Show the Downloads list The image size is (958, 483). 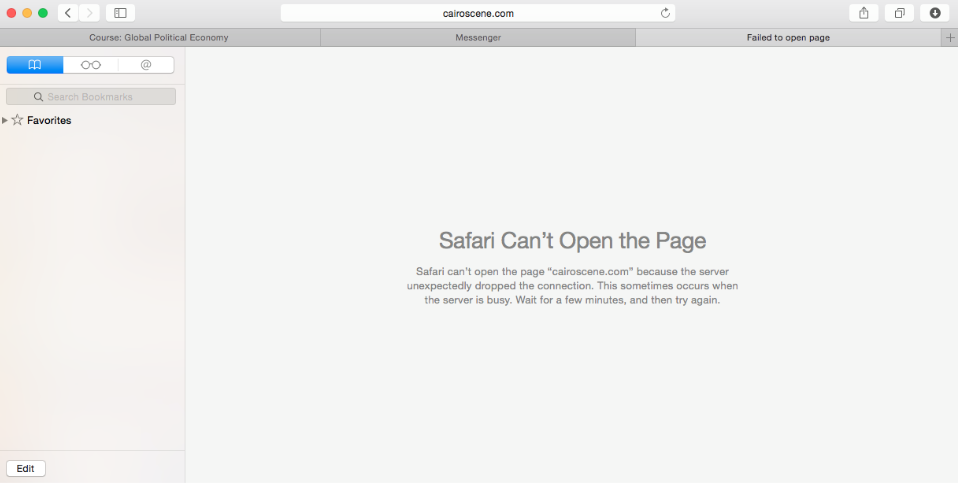[x=935, y=13]
